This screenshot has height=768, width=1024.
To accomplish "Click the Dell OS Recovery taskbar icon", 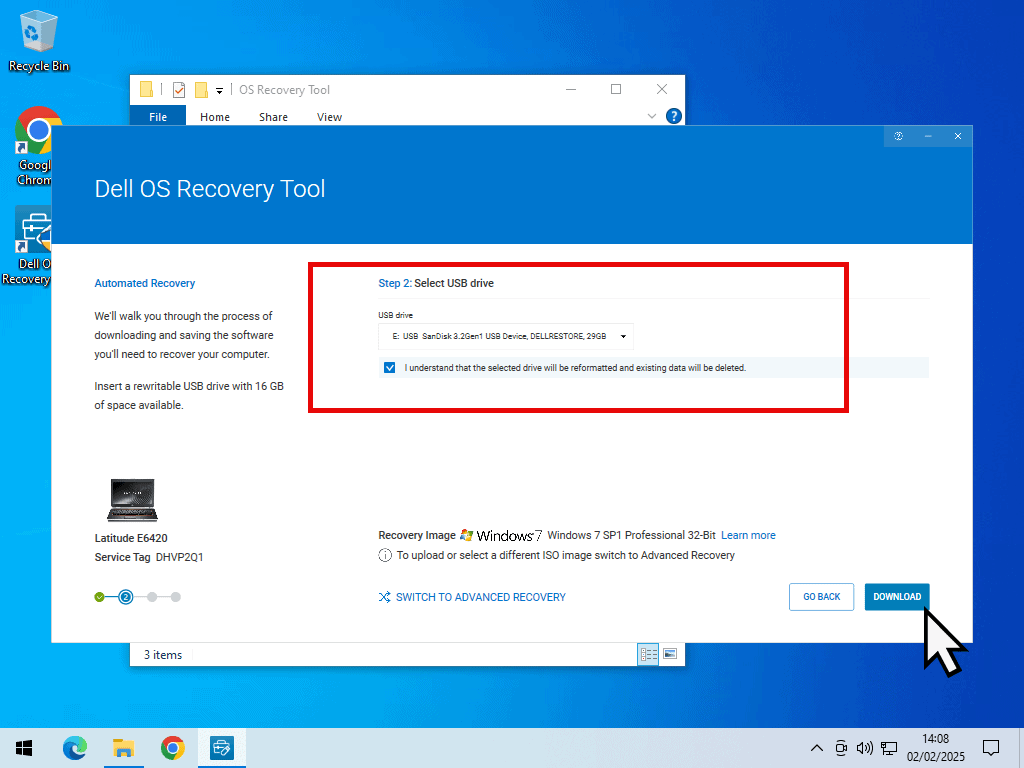I will coord(221,747).
